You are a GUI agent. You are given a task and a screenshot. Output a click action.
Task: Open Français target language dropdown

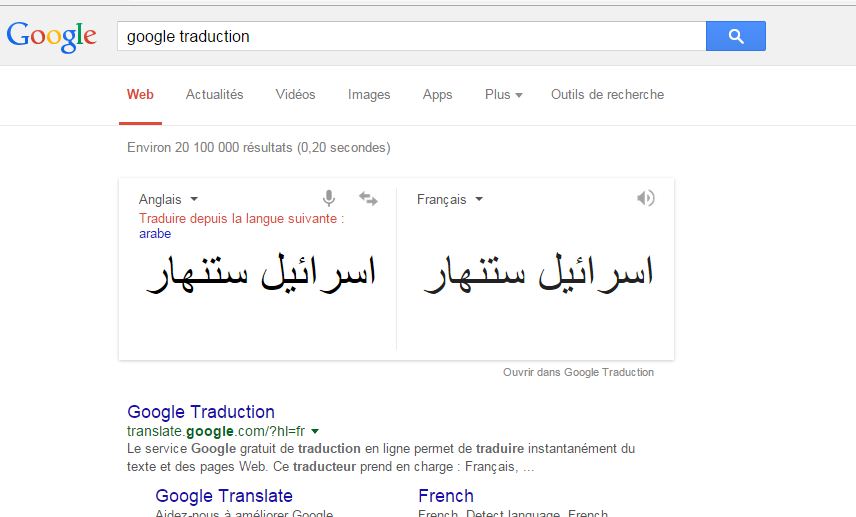click(x=450, y=199)
